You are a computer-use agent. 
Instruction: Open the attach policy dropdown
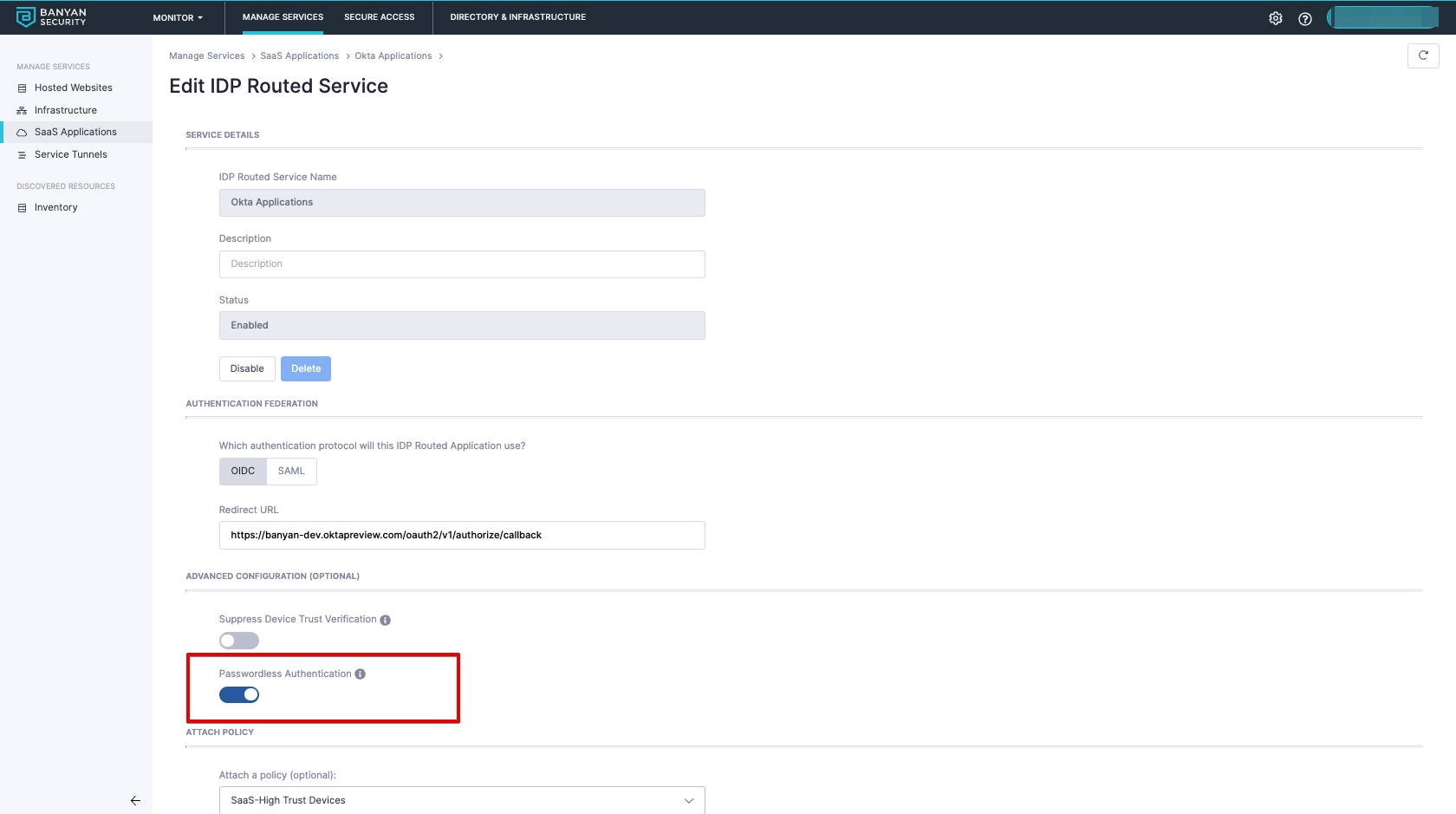(461, 800)
